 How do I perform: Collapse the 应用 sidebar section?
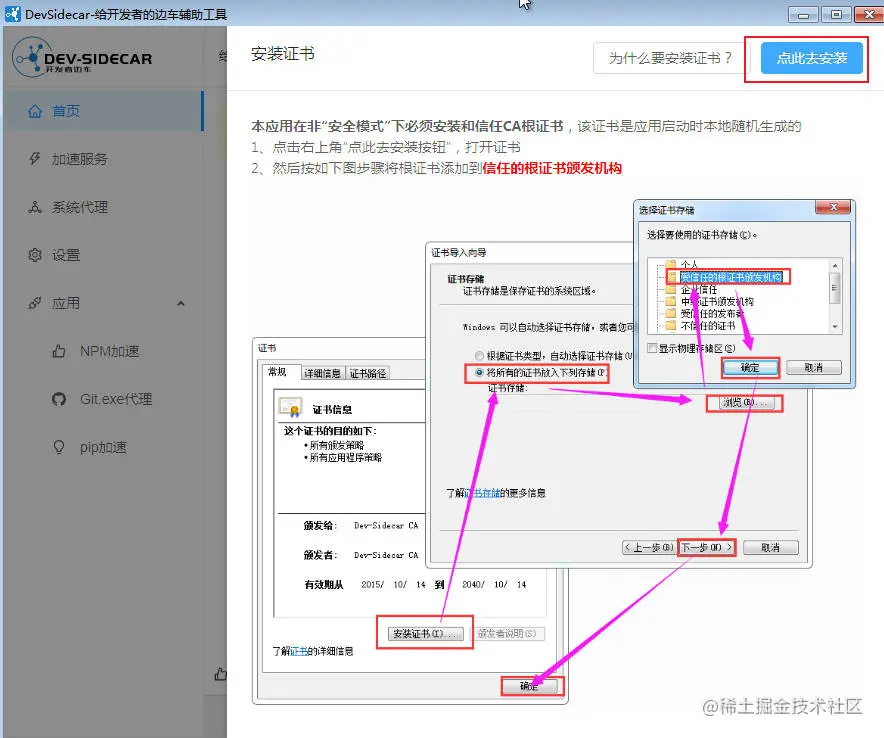pos(180,303)
